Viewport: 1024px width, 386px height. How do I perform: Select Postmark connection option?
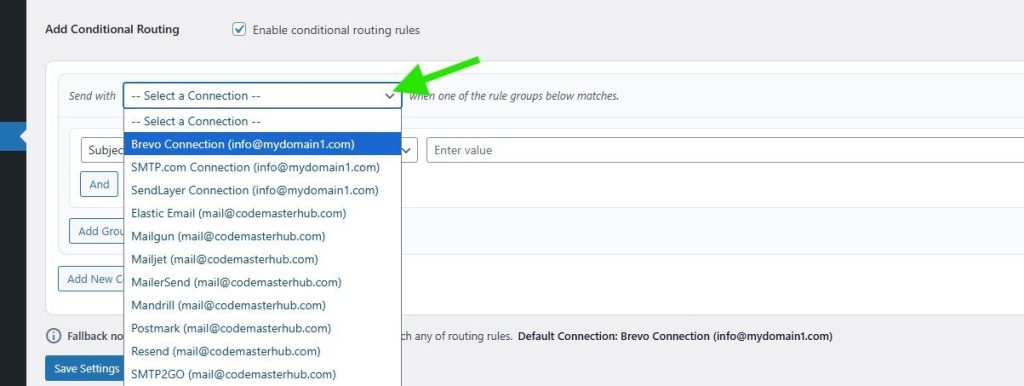pos(263,328)
